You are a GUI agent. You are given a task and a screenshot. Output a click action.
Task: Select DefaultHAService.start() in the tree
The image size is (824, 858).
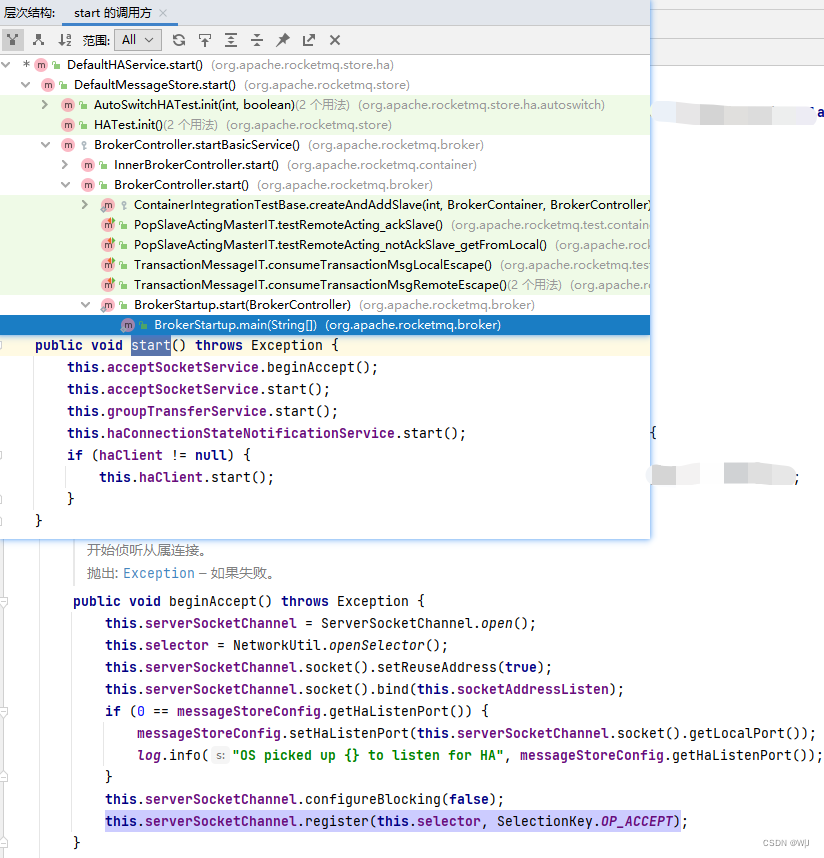coord(135,65)
